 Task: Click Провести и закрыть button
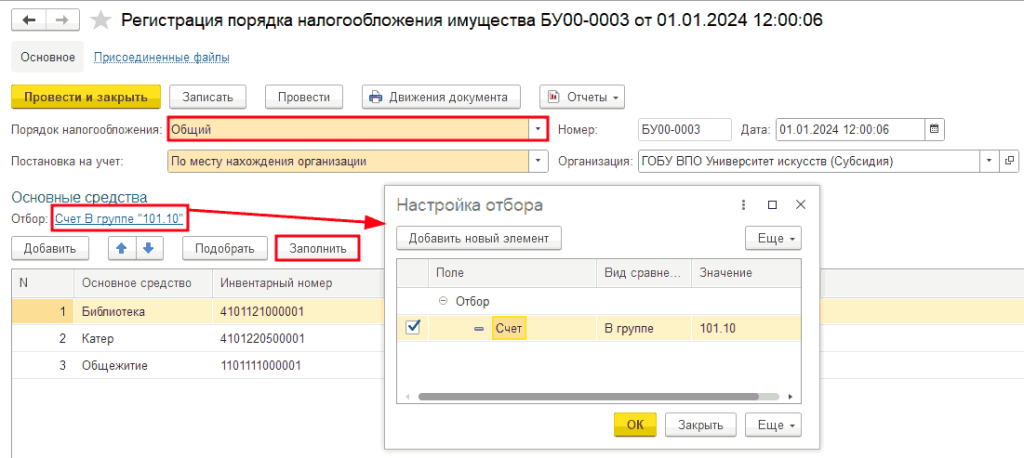pos(86,97)
